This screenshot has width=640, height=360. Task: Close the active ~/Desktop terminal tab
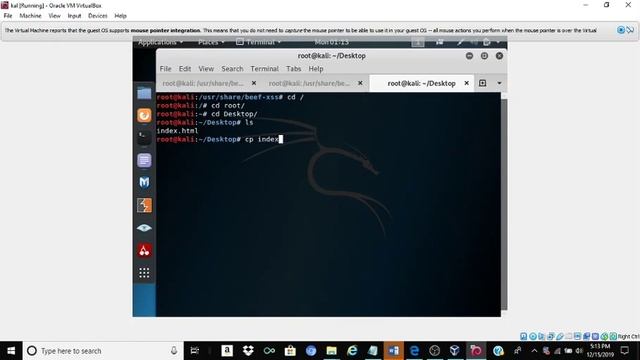[x=467, y=83]
